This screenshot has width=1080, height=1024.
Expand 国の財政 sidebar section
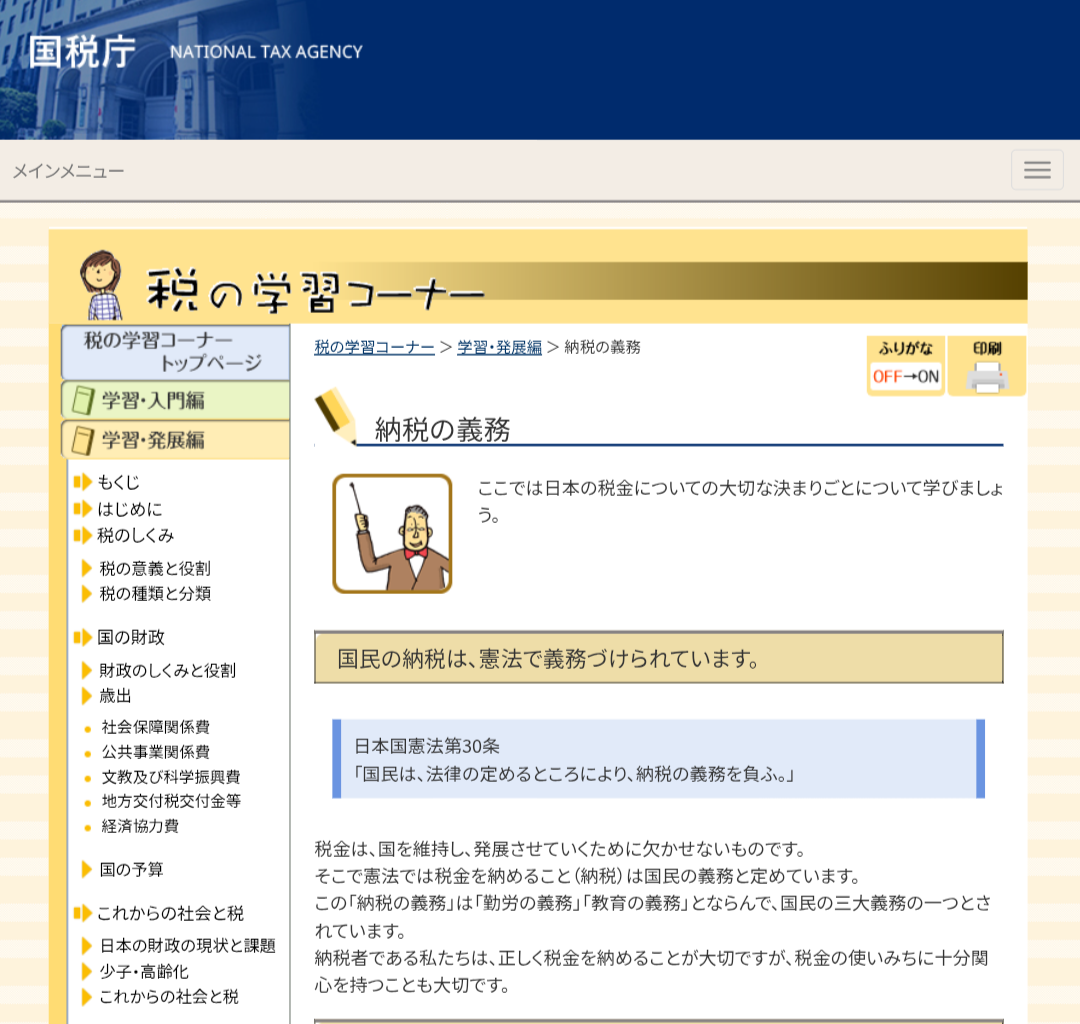(x=131, y=637)
